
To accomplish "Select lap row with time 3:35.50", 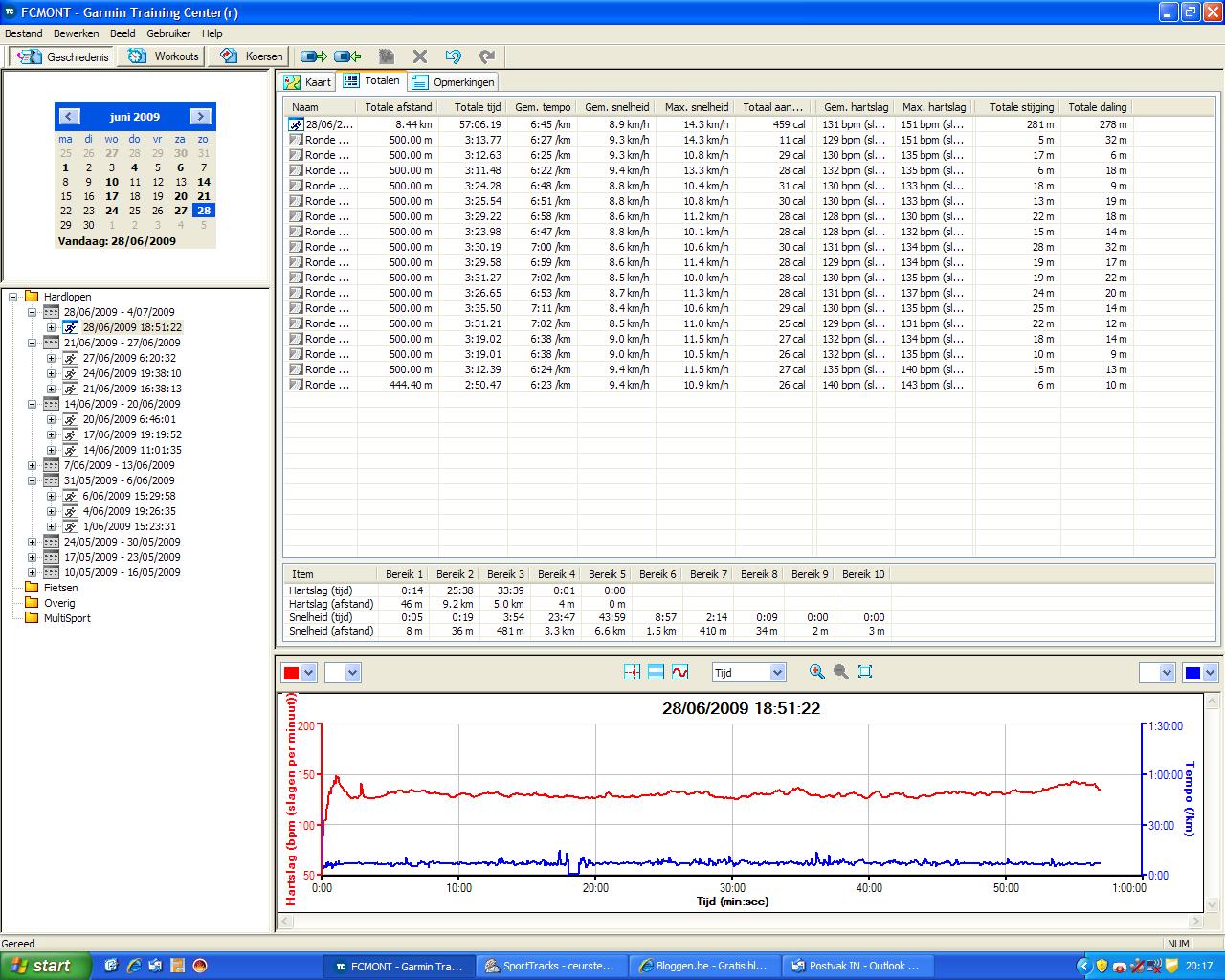I will 709,308.
